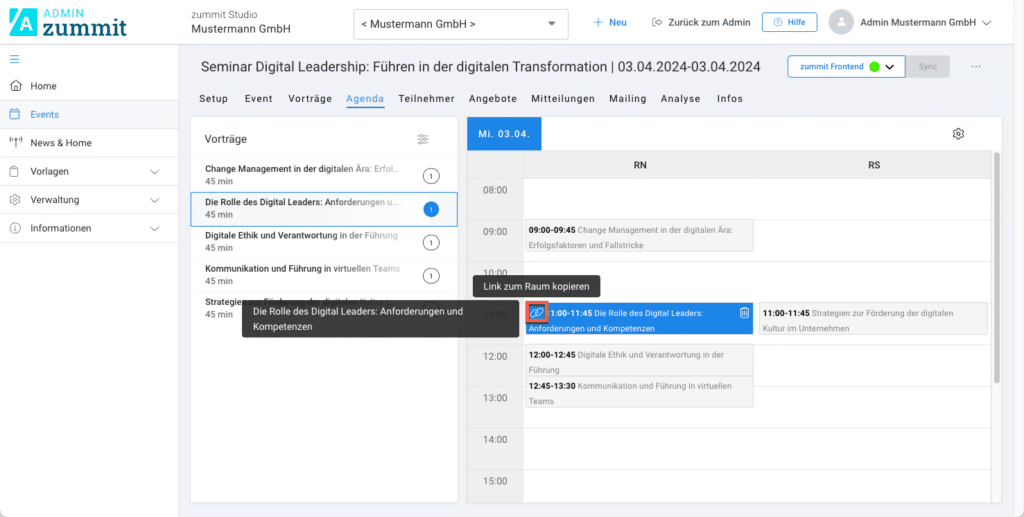This screenshot has height=517, width=1024.
Task: Click the Hilfe button
Action: pos(789,22)
